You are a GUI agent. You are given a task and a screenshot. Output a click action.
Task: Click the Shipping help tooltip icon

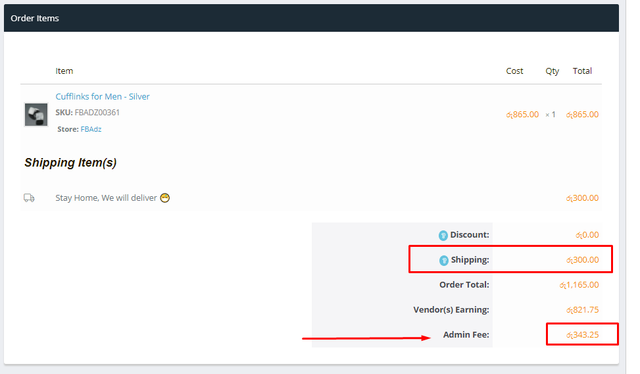(444, 260)
